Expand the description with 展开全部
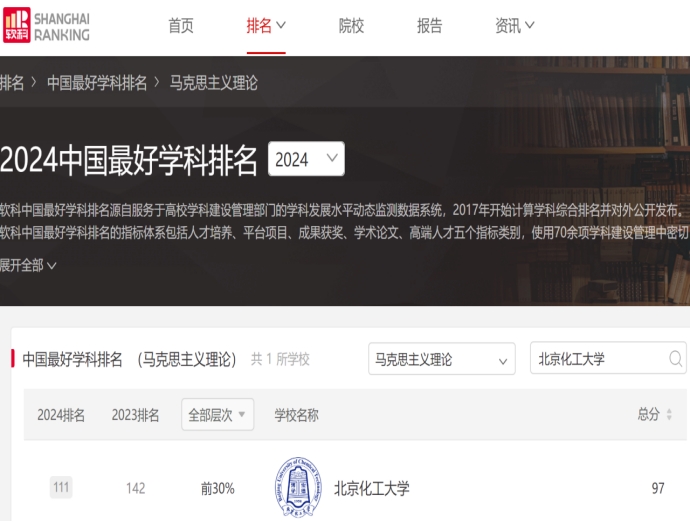This screenshot has width=690, height=522. click(x=28, y=265)
